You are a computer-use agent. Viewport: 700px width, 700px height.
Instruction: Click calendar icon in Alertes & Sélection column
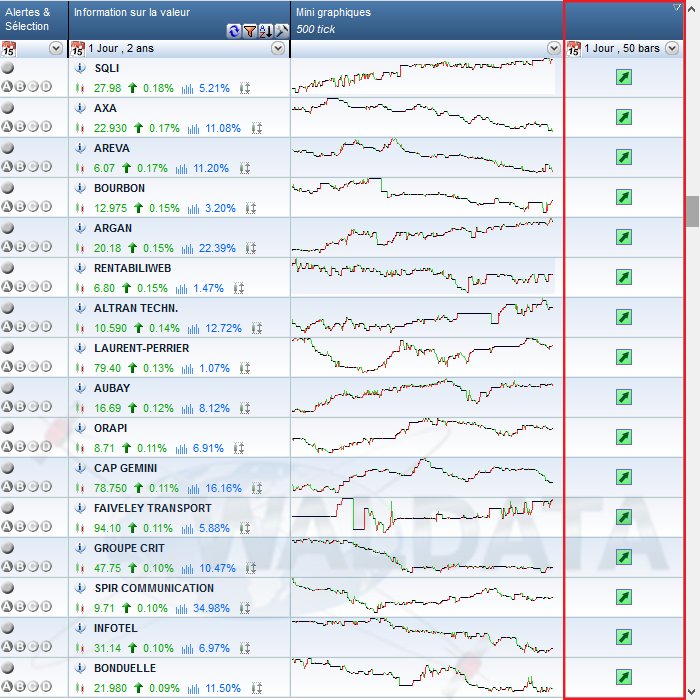click(8, 48)
